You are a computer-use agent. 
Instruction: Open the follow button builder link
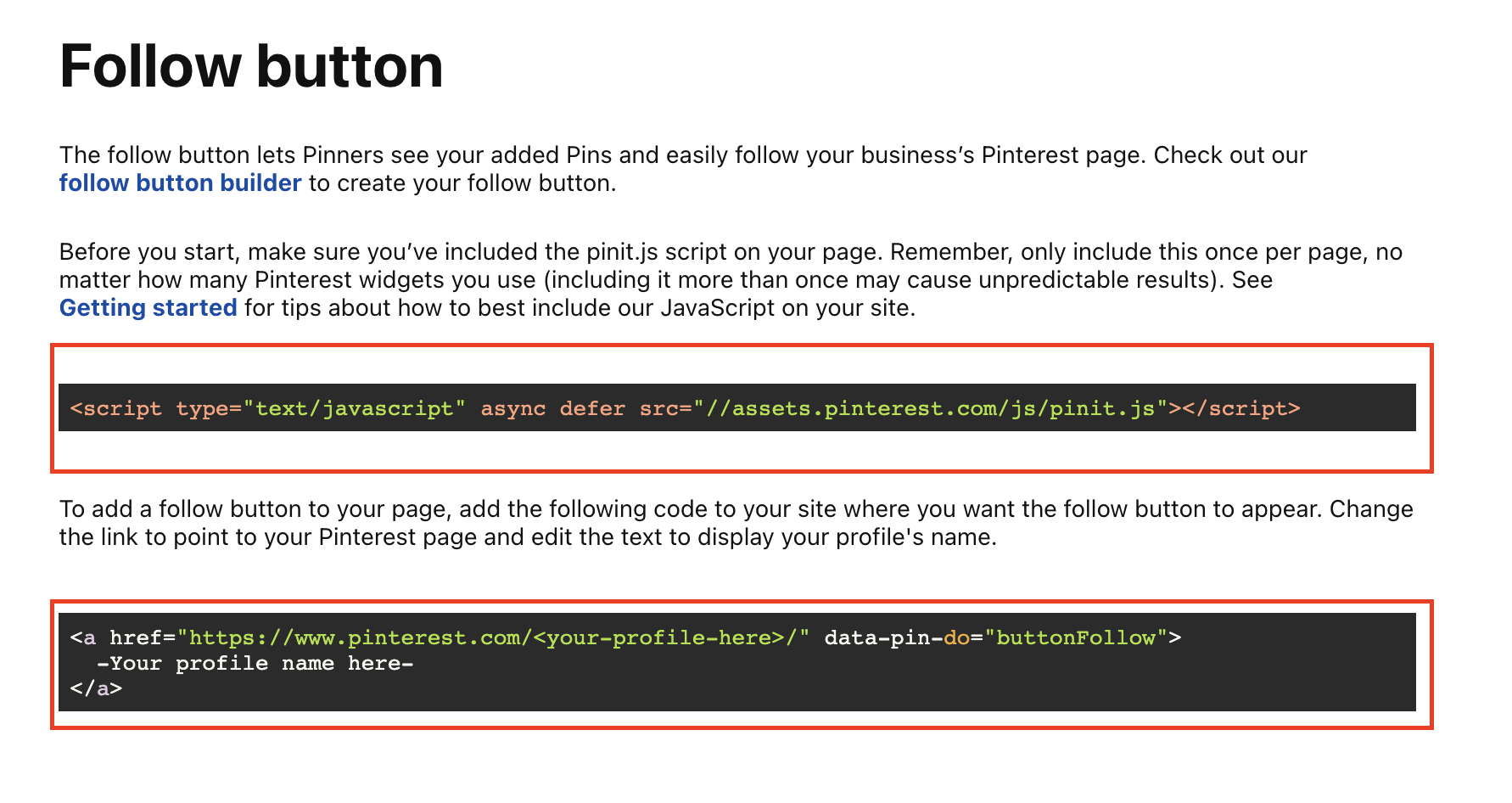[x=180, y=183]
